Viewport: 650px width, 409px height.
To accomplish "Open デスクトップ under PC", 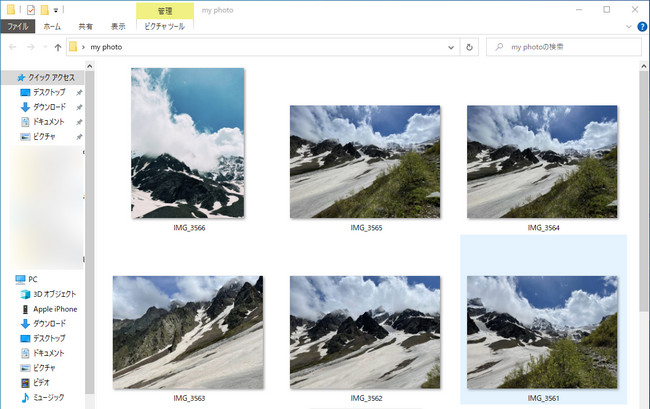I will click(49, 339).
